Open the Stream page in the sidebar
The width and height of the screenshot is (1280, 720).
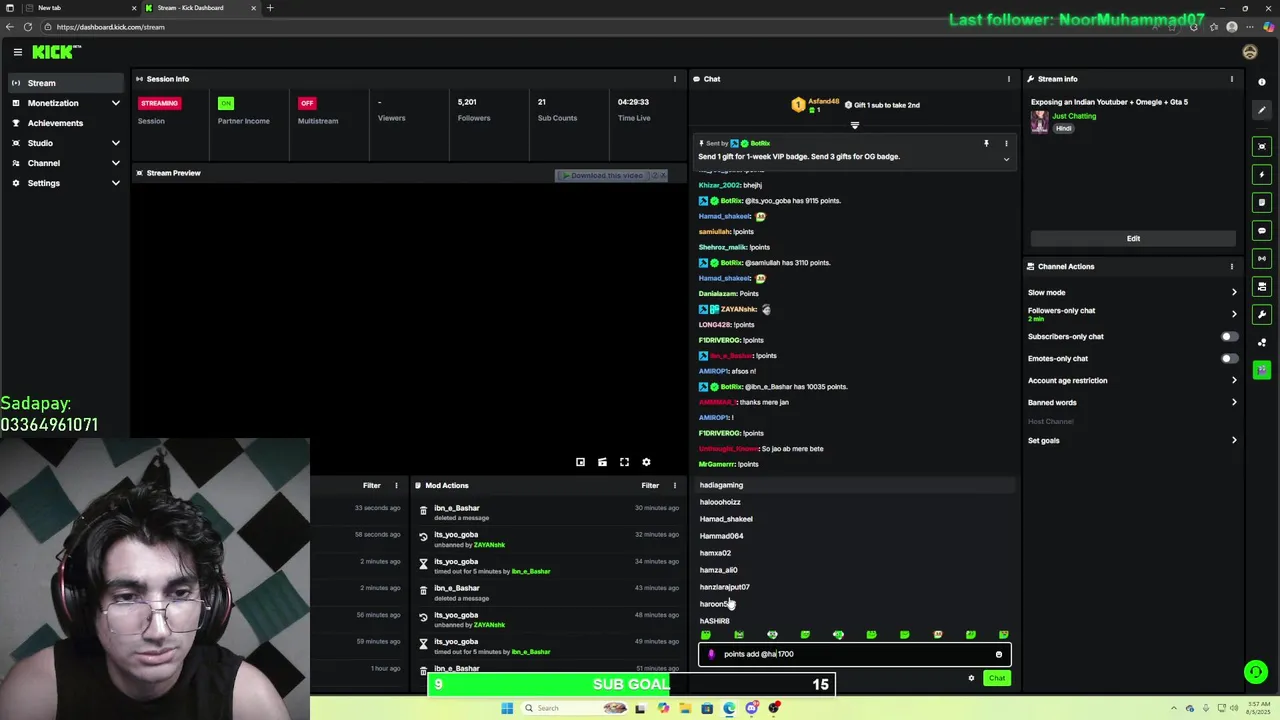tap(65, 83)
